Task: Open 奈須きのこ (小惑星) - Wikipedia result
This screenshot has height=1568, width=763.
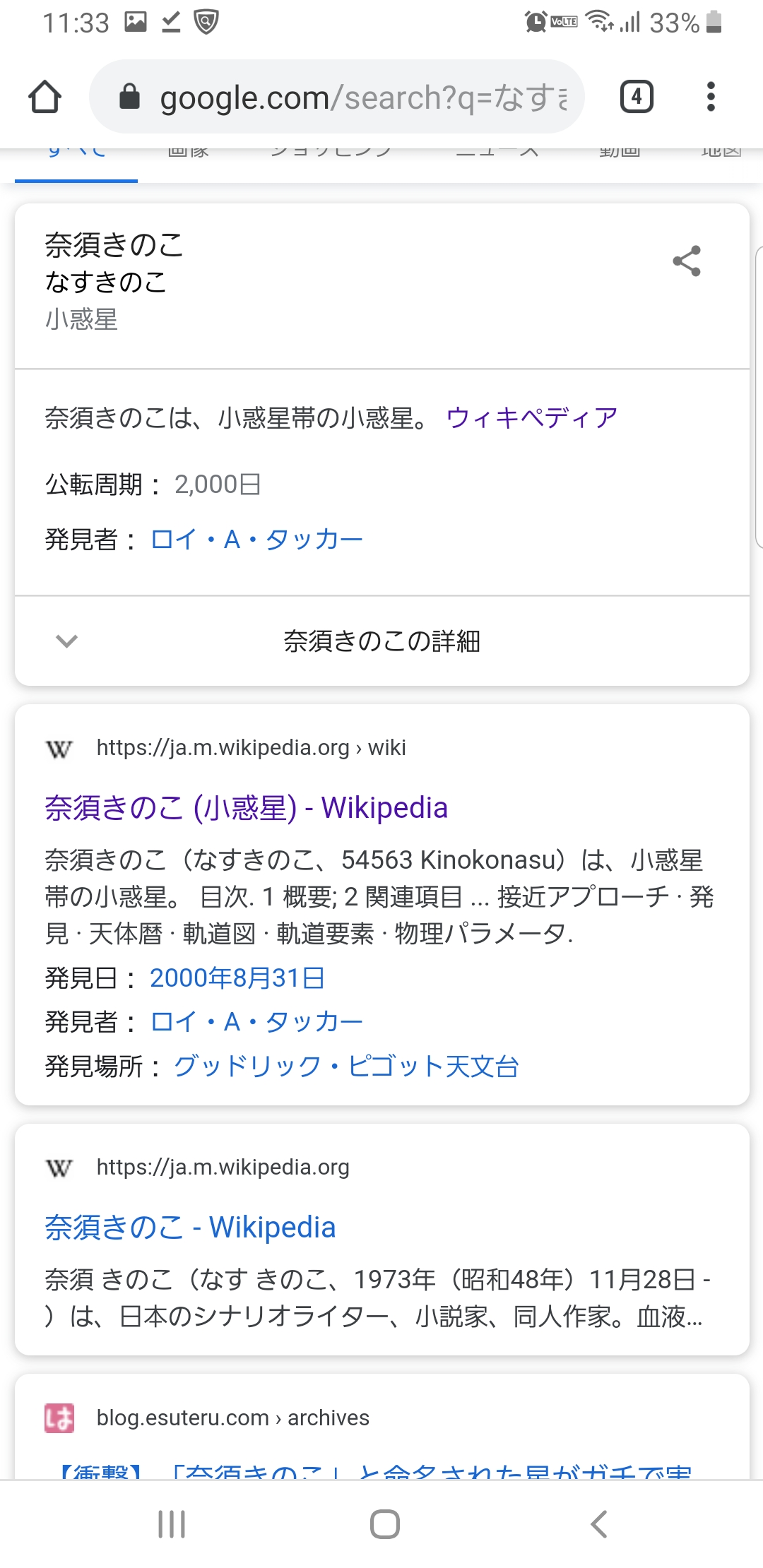Action: [246, 808]
